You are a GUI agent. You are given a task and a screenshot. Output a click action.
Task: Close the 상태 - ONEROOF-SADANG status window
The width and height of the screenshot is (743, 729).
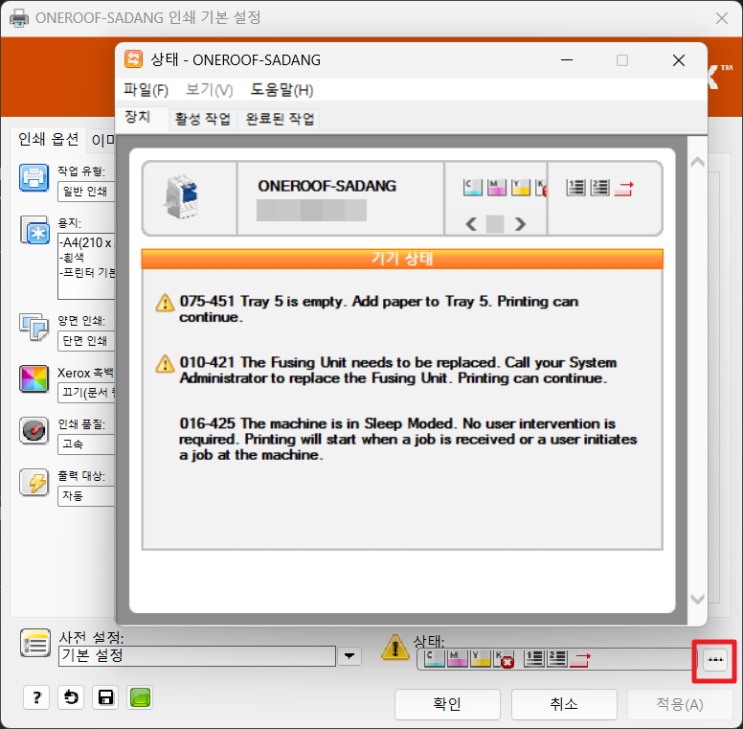[679, 60]
